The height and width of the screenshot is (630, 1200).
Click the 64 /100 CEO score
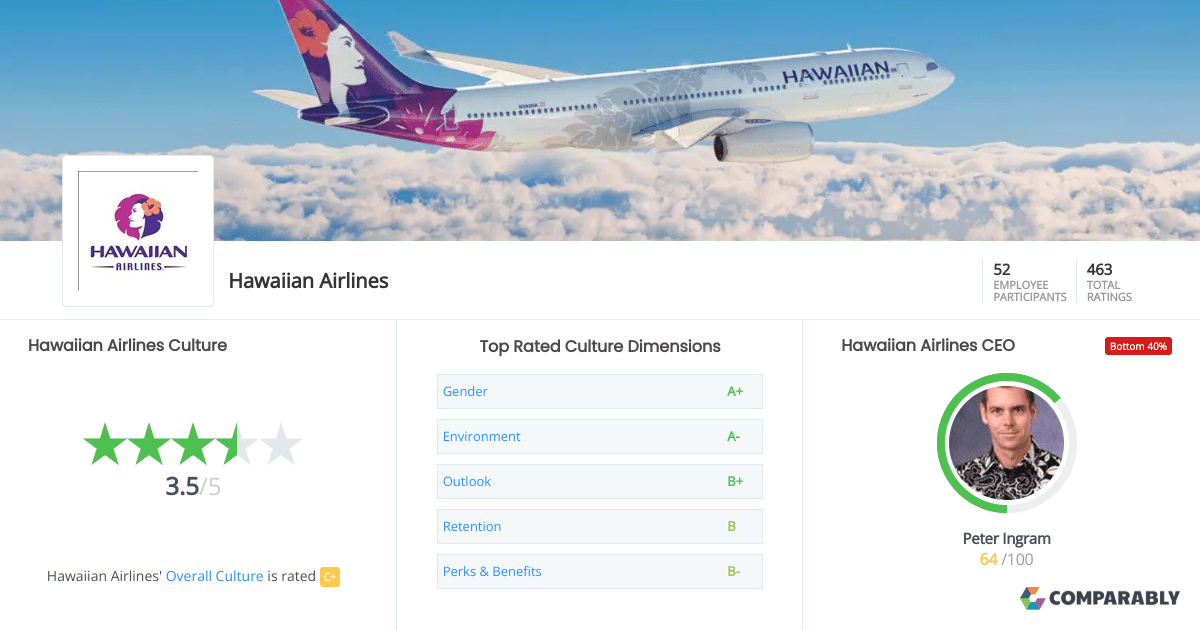tap(1006, 559)
